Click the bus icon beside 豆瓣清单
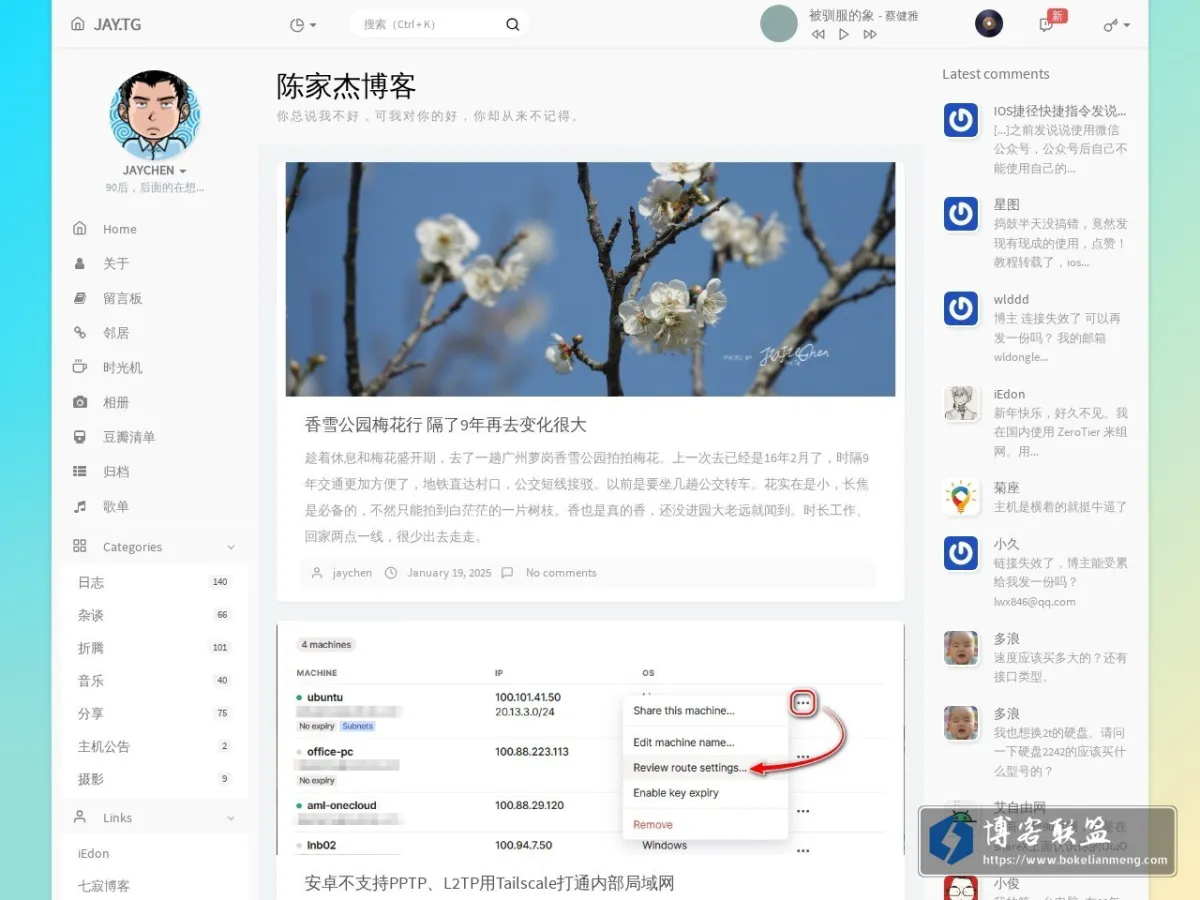This screenshot has height=900, width=1200. point(80,437)
